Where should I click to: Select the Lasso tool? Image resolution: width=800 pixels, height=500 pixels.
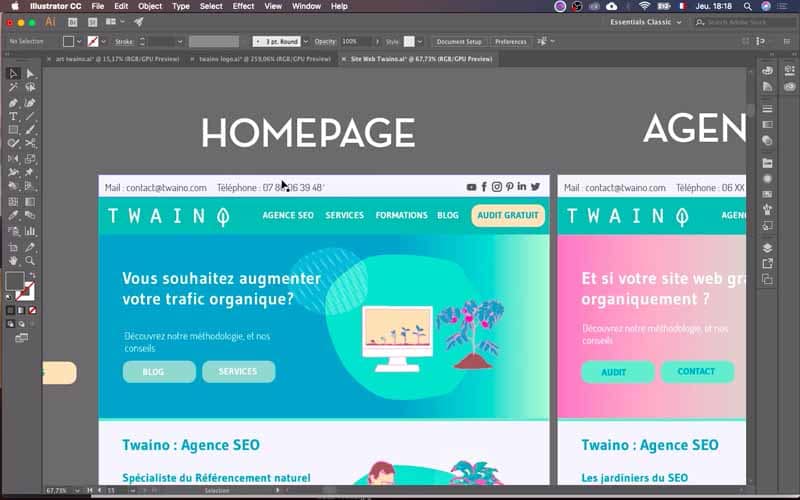(30, 88)
